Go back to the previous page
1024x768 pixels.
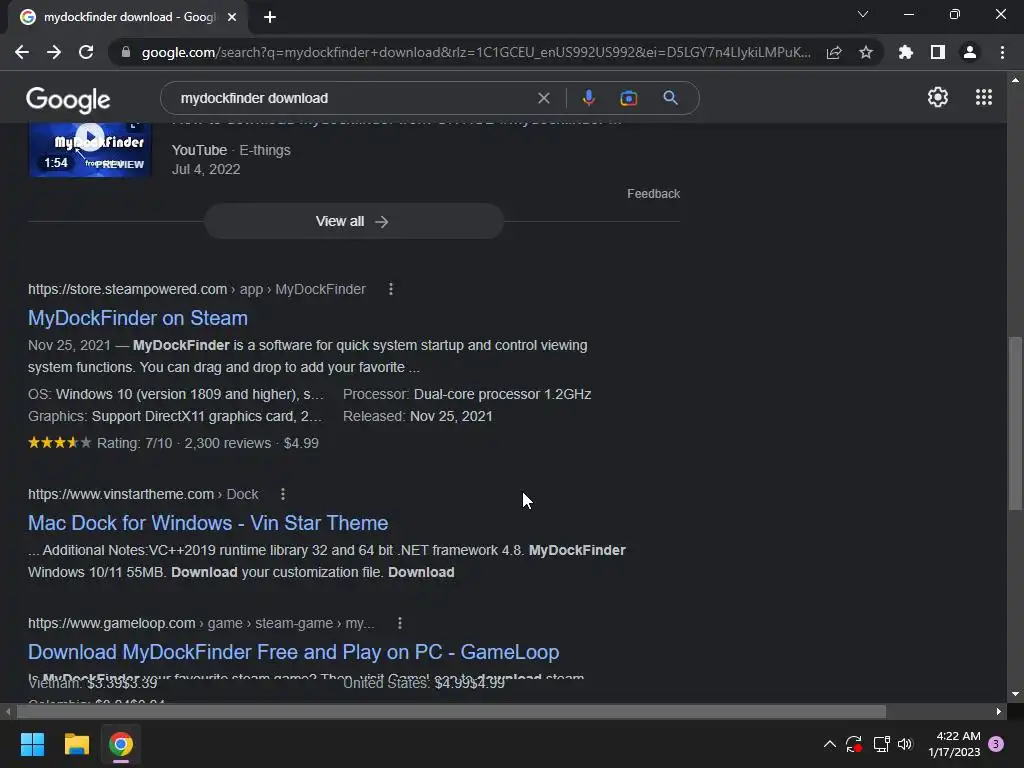click(22, 52)
